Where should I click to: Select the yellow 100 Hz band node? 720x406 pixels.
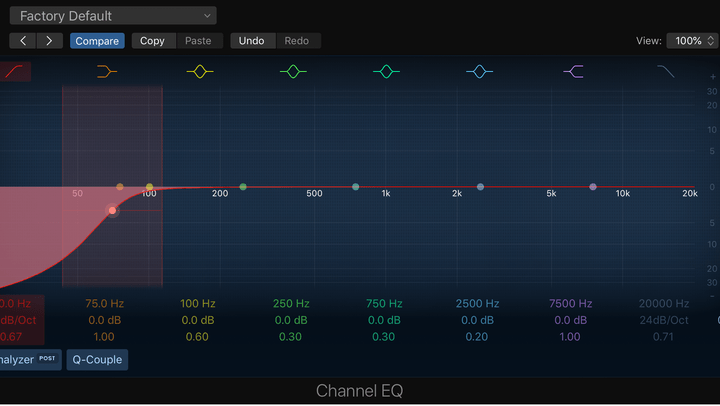point(149,186)
